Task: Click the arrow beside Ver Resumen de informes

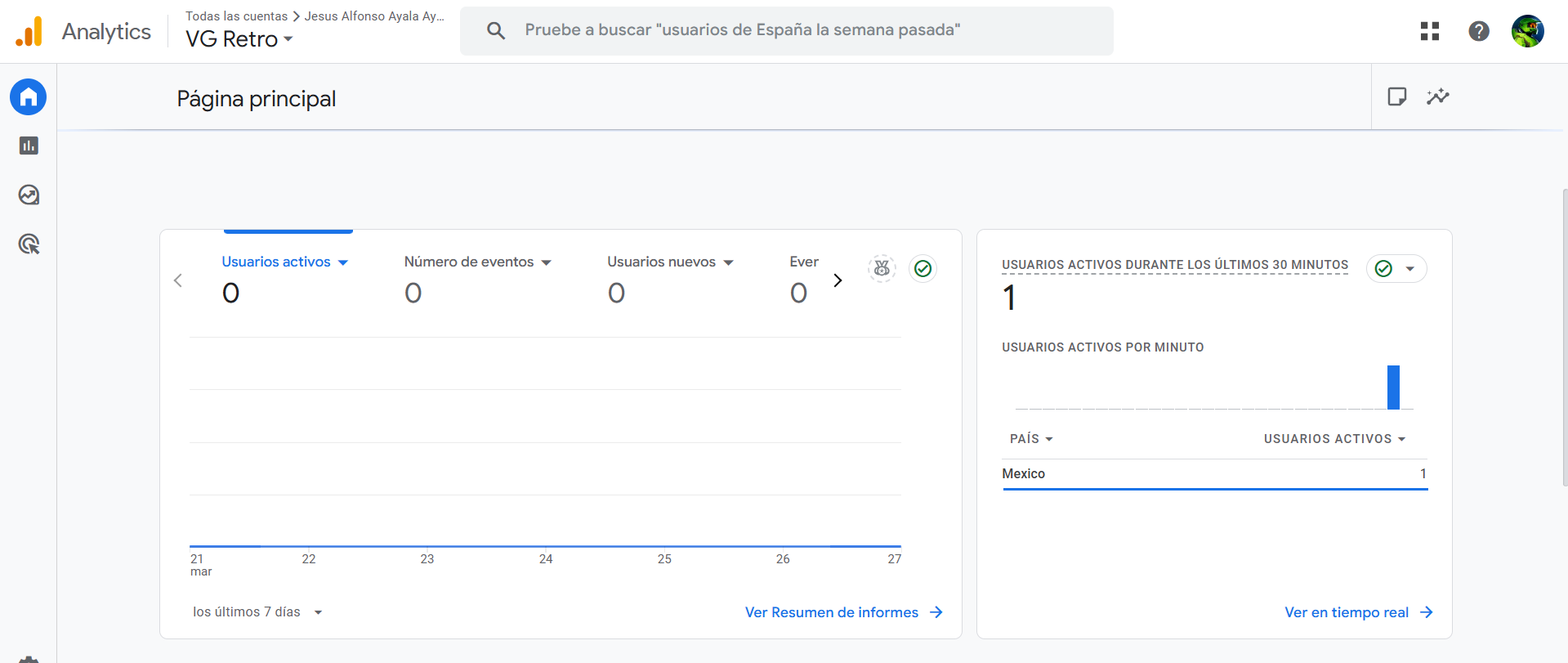Action: (x=936, y=612)
